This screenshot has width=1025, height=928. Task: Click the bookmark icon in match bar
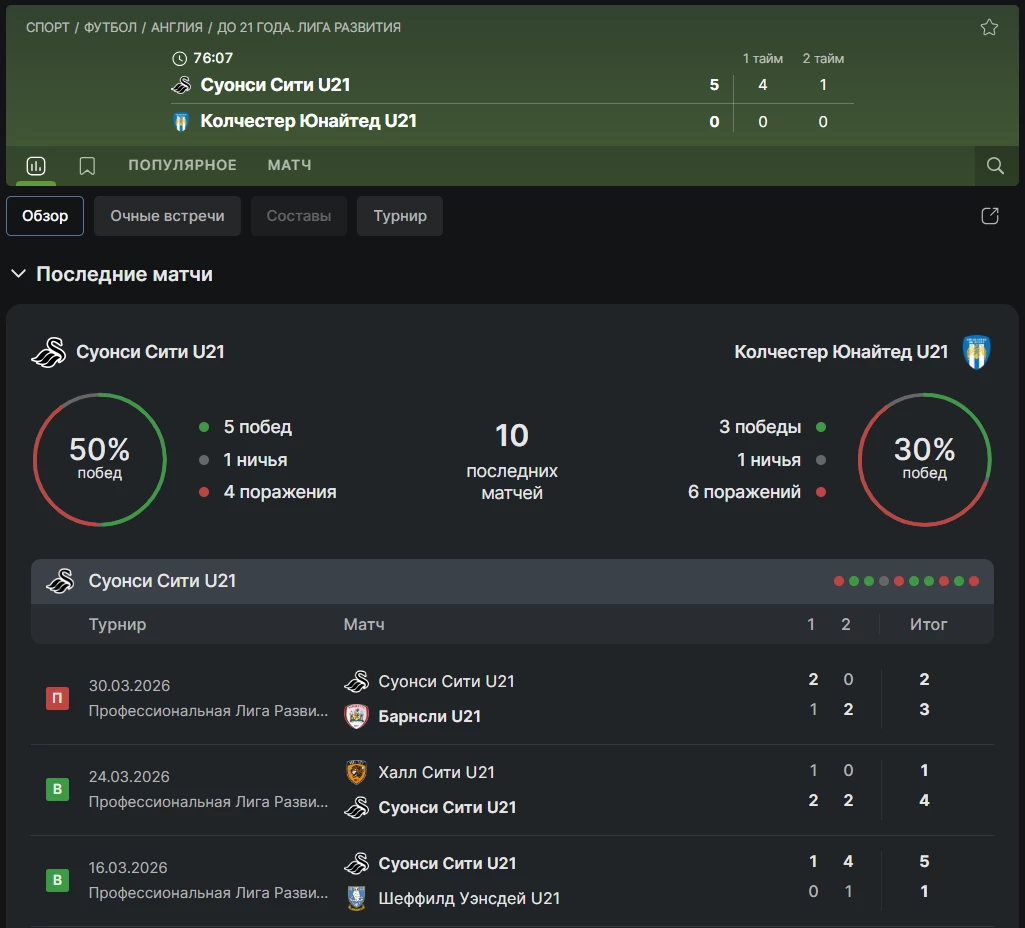87,166
